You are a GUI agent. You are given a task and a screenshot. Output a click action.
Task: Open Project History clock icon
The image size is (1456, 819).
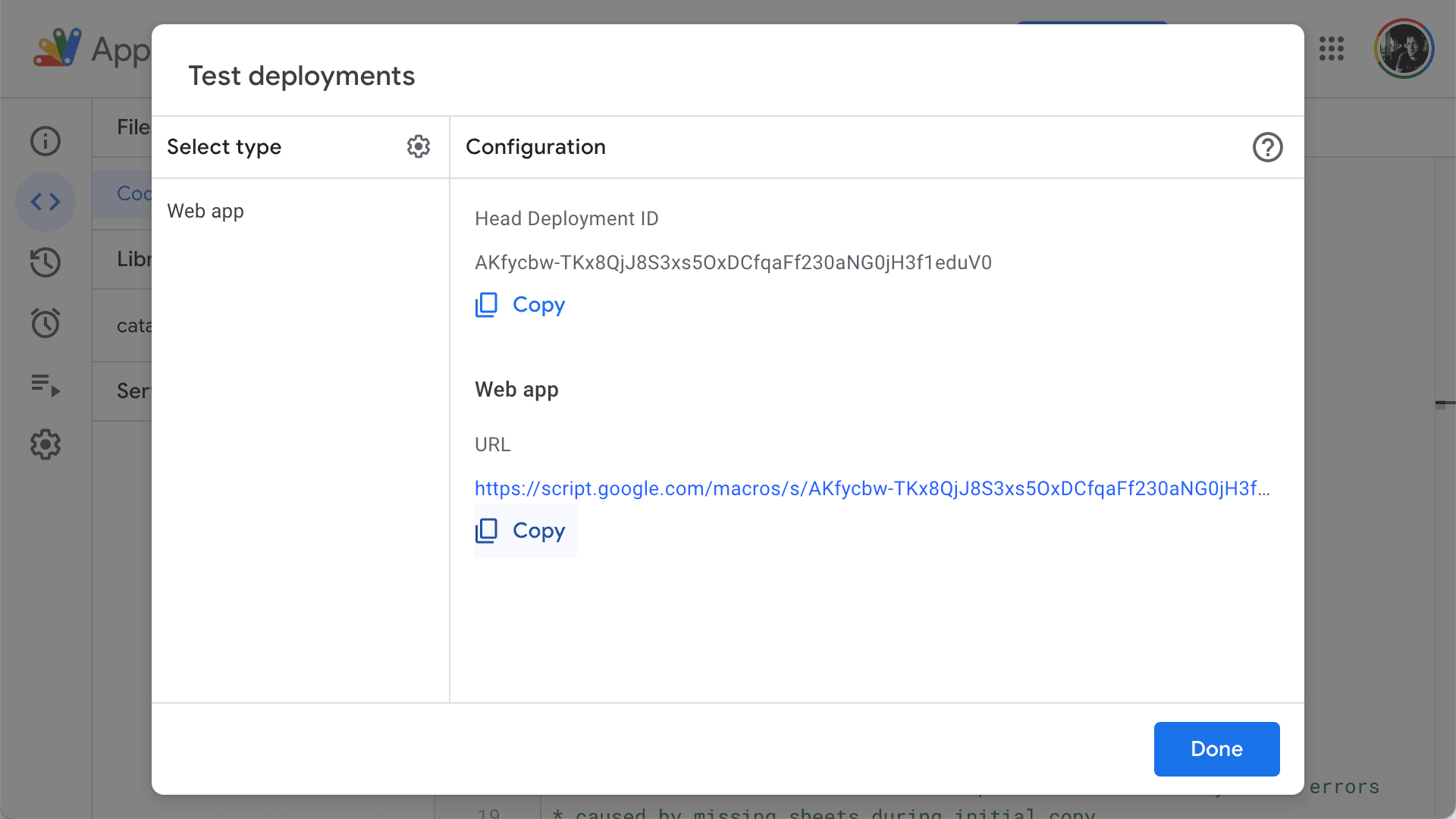45,262
